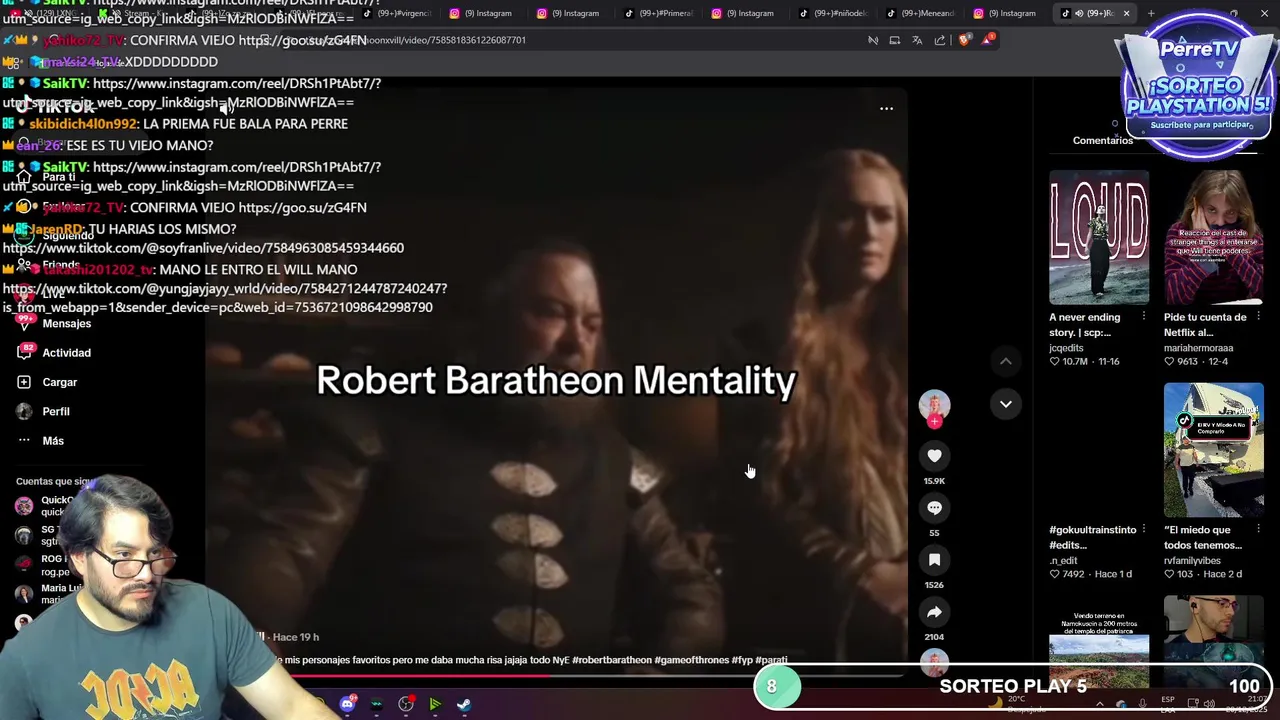Screen dimensions: 1280x720
Task: Switch to the niñodel TikTok browser tab
Action: point(840,13)
